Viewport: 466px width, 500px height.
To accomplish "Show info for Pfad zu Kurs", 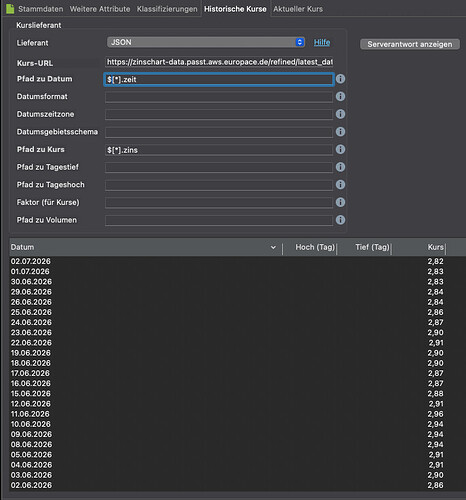I will click(340, 149).
